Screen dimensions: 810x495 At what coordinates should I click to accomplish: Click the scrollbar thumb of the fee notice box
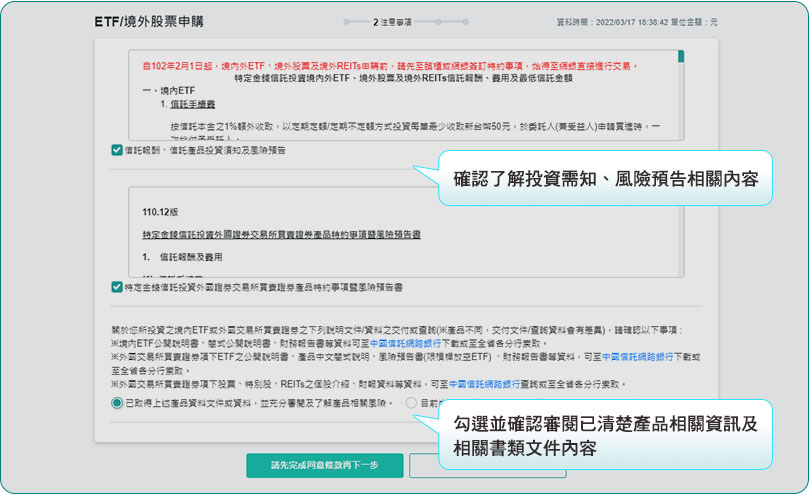[x=681, y=56]
